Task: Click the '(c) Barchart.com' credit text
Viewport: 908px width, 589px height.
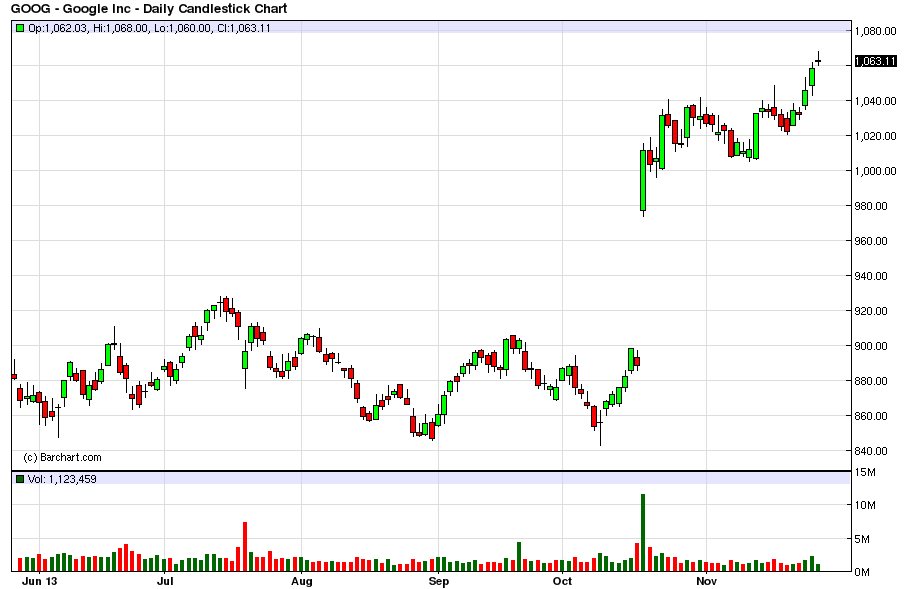Action: [x=62, y=458]
